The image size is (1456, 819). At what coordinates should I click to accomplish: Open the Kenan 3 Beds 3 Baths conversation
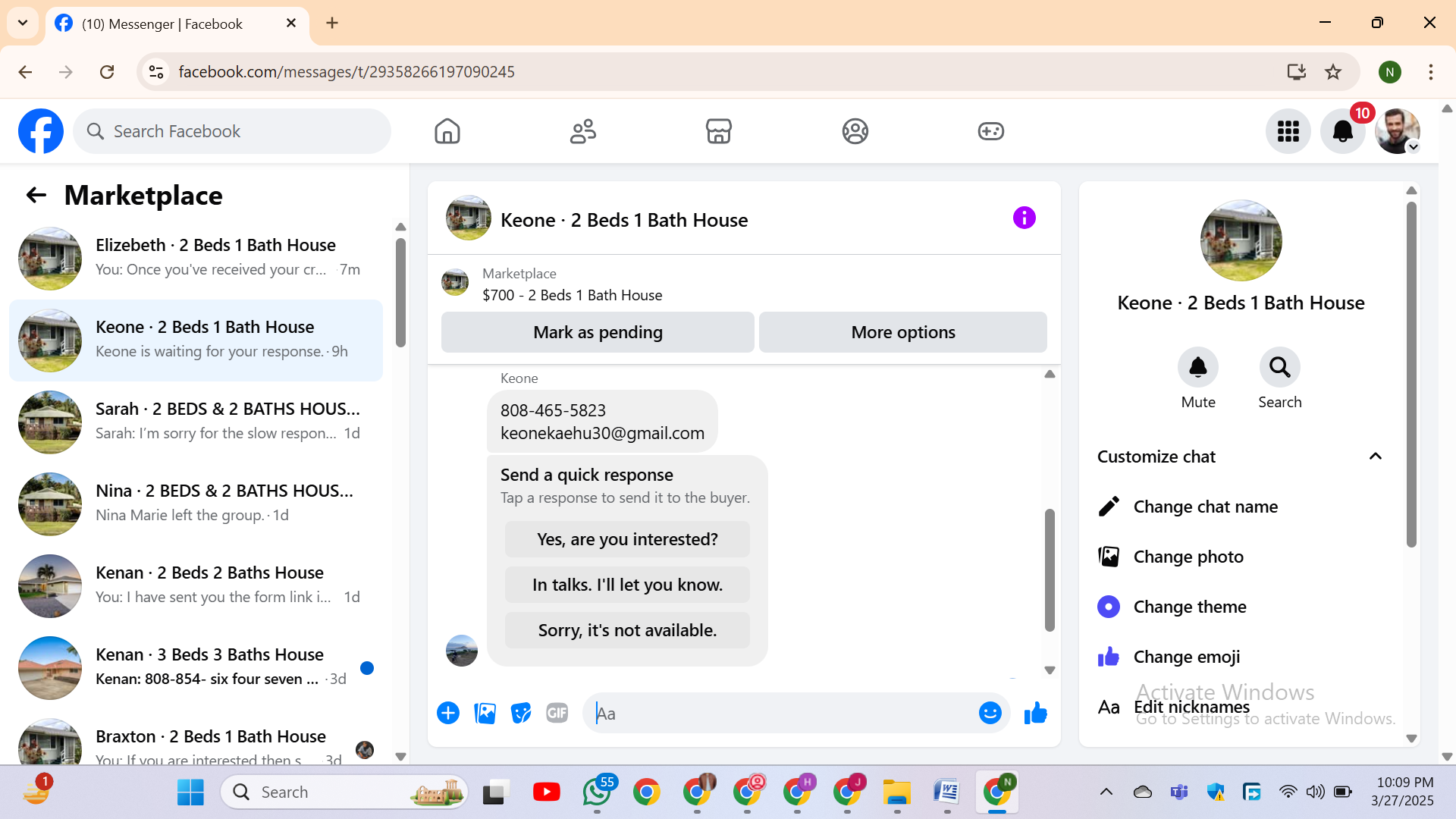coord(196,667)
